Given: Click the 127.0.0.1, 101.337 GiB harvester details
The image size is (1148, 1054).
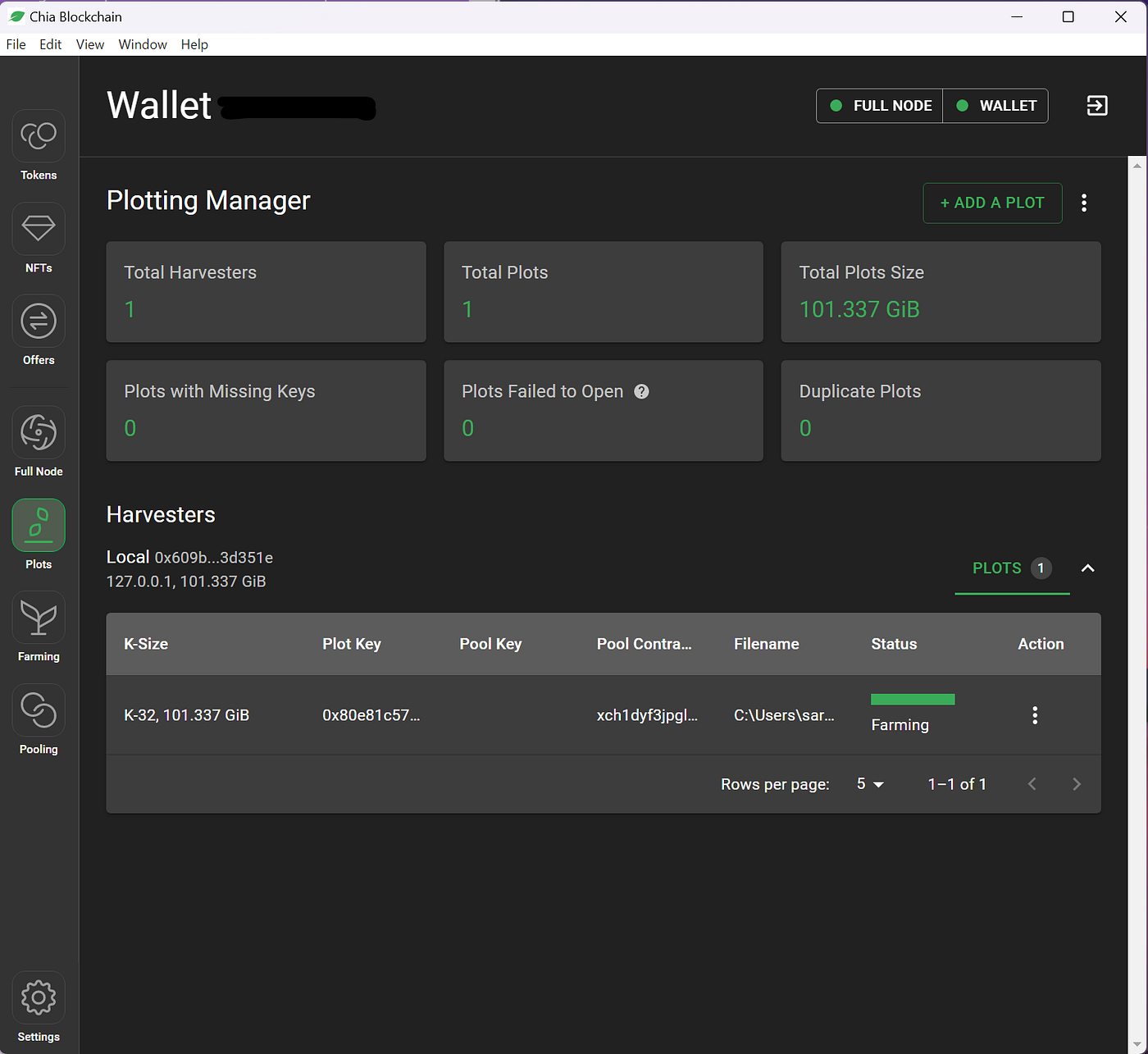Looking at the screenshot, I should 186,582.
